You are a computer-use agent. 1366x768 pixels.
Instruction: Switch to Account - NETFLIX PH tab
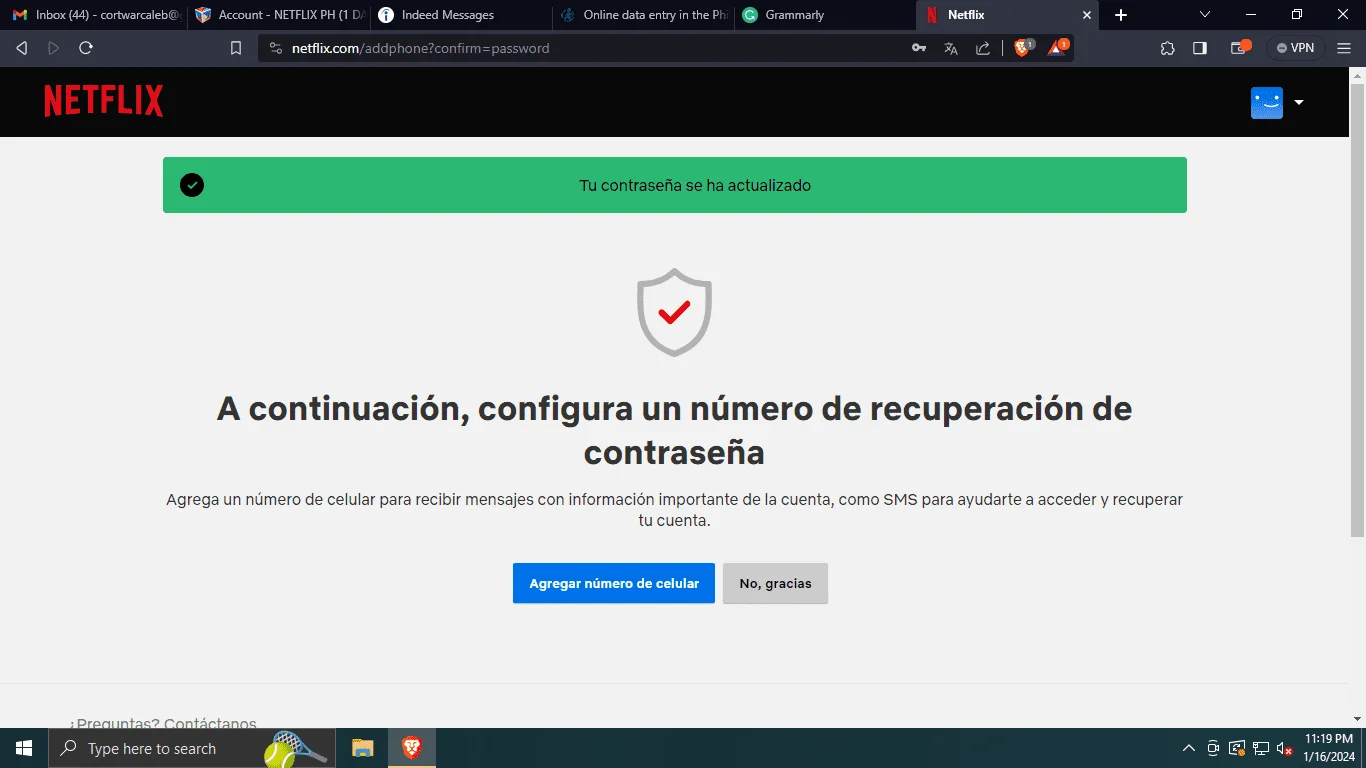pos(279,15)
